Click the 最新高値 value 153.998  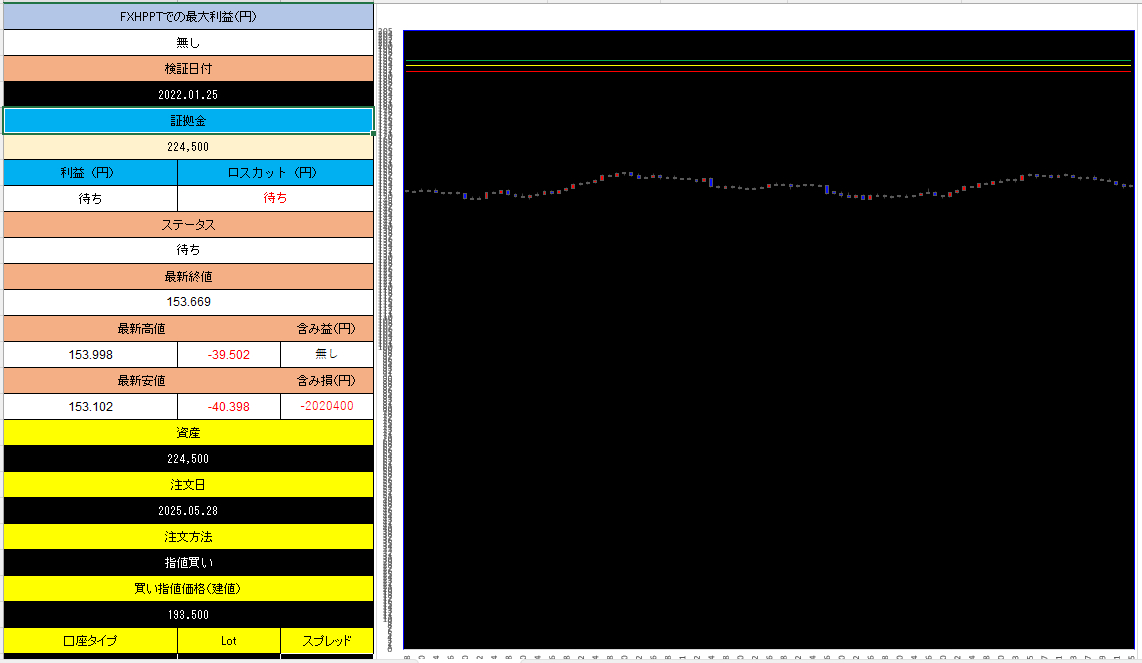(x=90, y=354)
